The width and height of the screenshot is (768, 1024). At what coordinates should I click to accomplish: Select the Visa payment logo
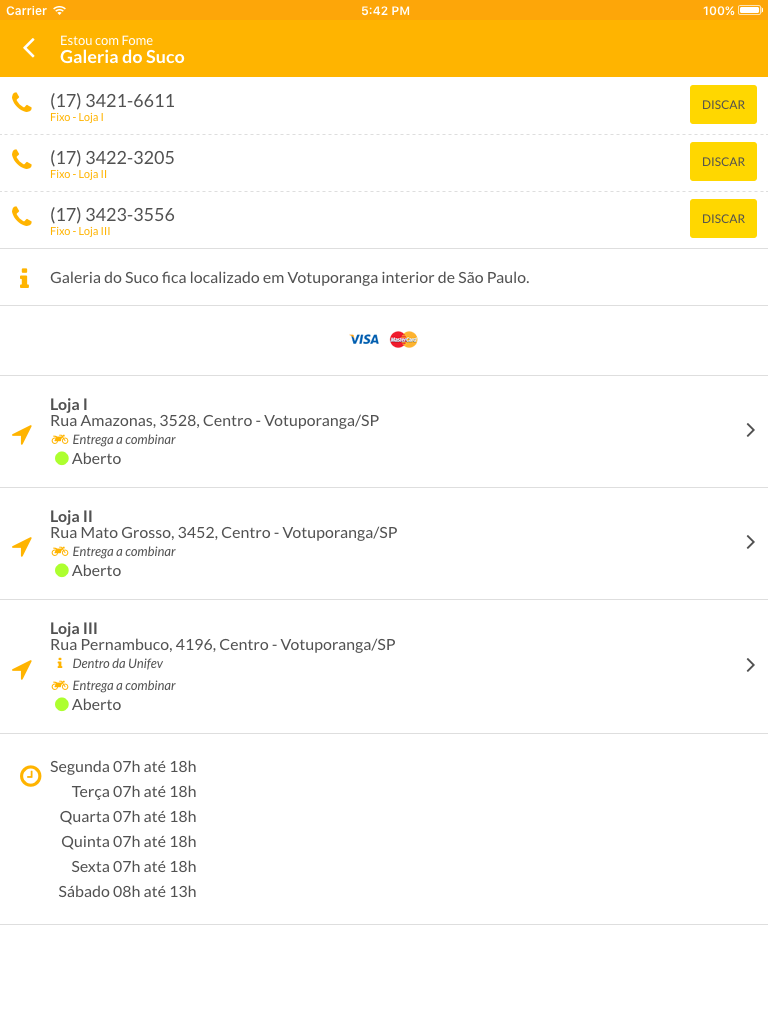364,340
